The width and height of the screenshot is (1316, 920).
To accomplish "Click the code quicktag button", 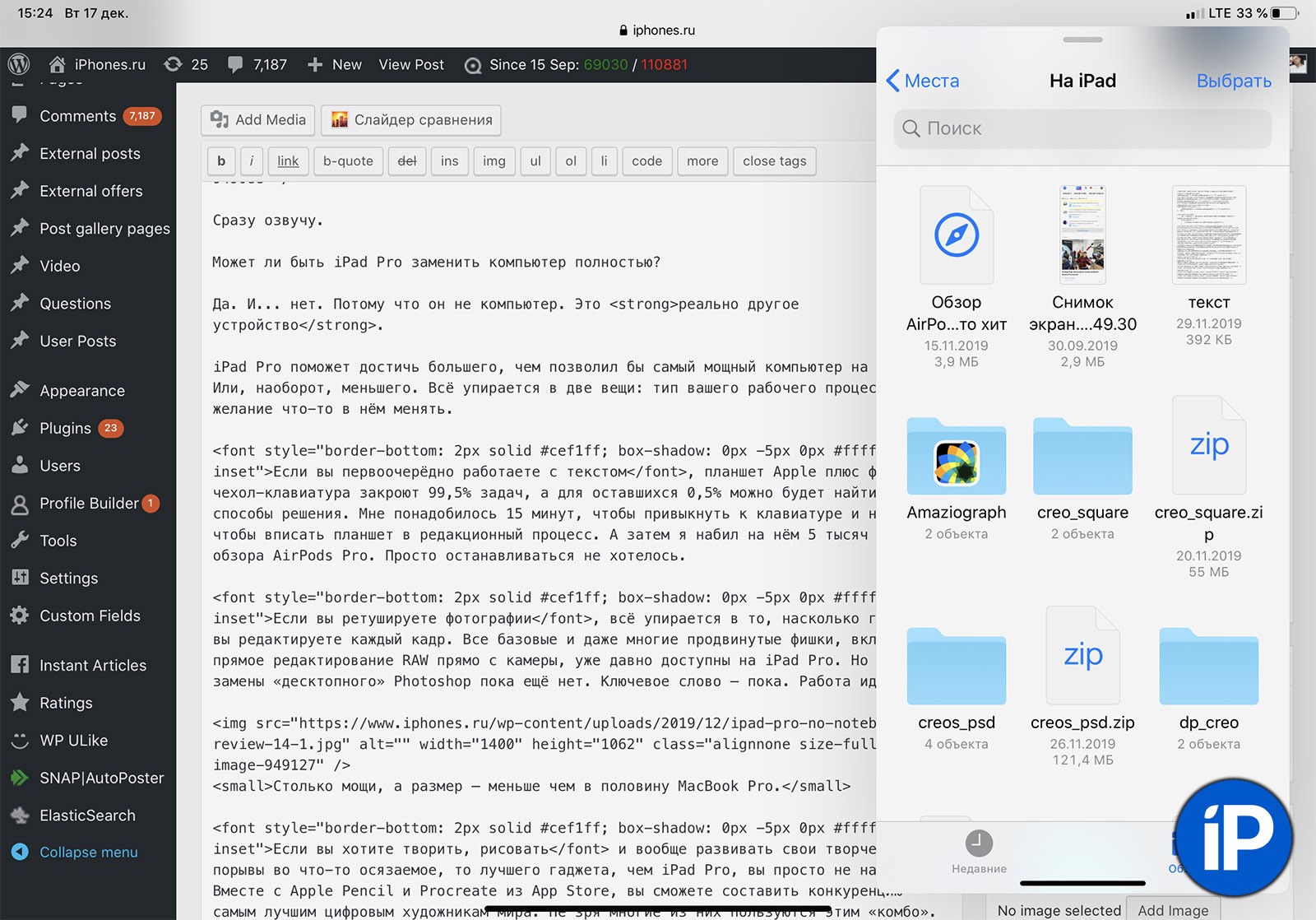I will coord(647,161).
